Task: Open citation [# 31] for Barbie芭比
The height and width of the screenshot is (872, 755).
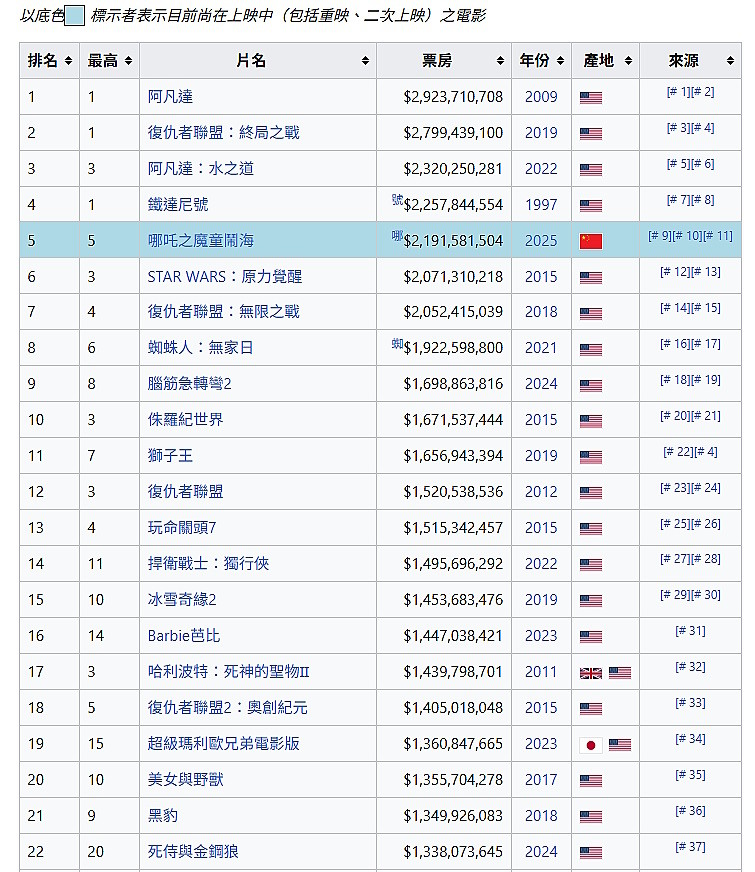Action: [691, 631]
